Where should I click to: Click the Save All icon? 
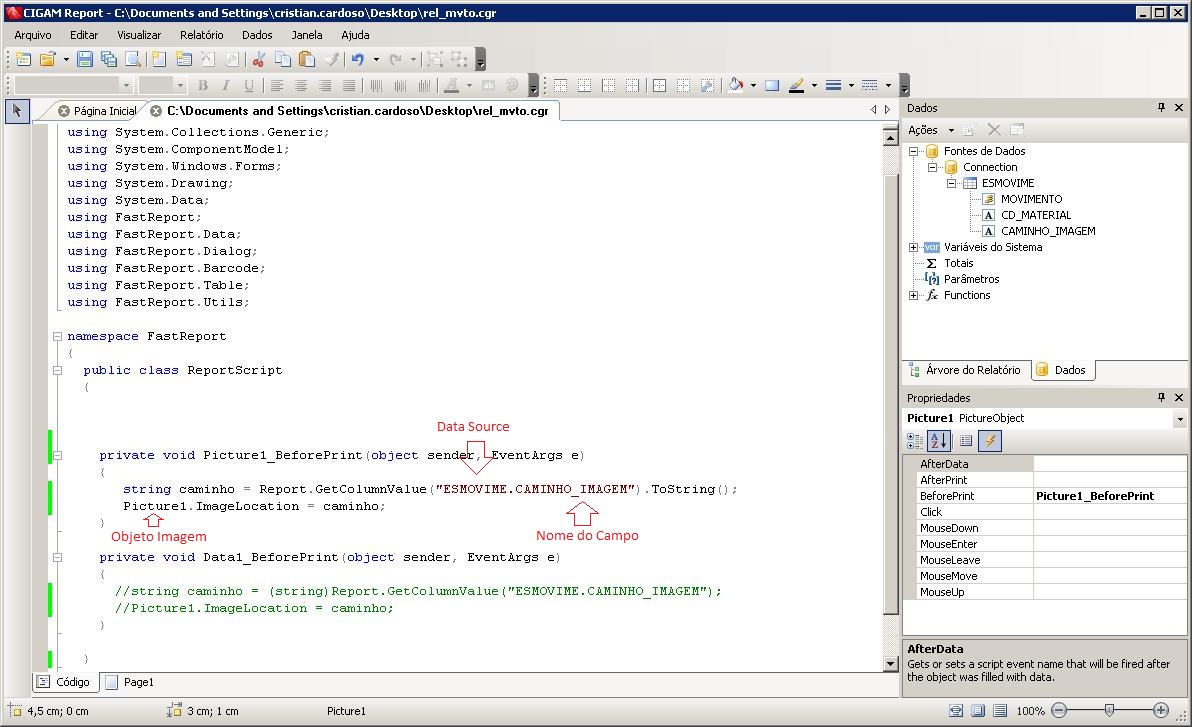(109, 59)
